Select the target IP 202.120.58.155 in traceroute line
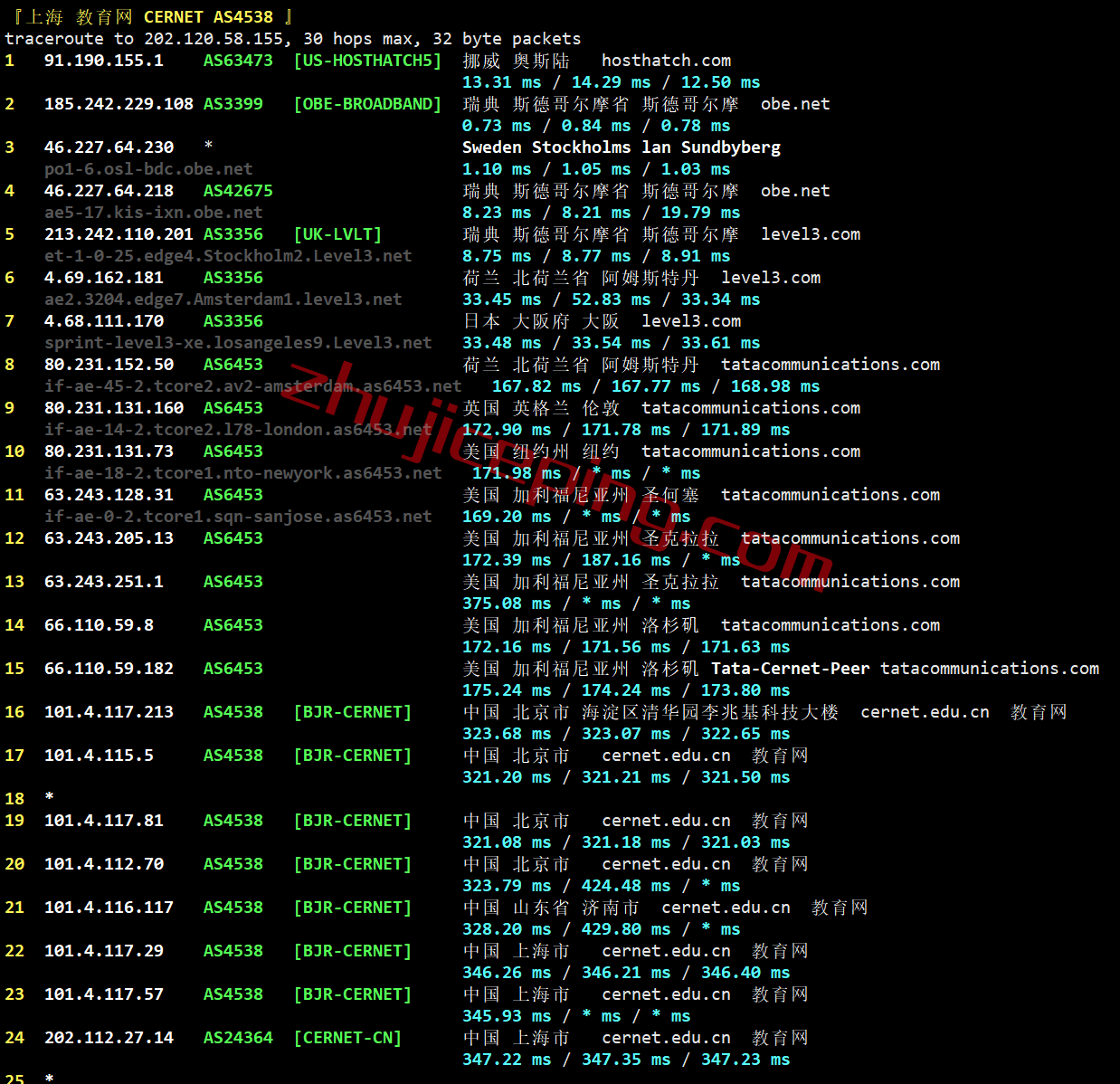The image size is (1120, 1084). [x=214, y=39]
